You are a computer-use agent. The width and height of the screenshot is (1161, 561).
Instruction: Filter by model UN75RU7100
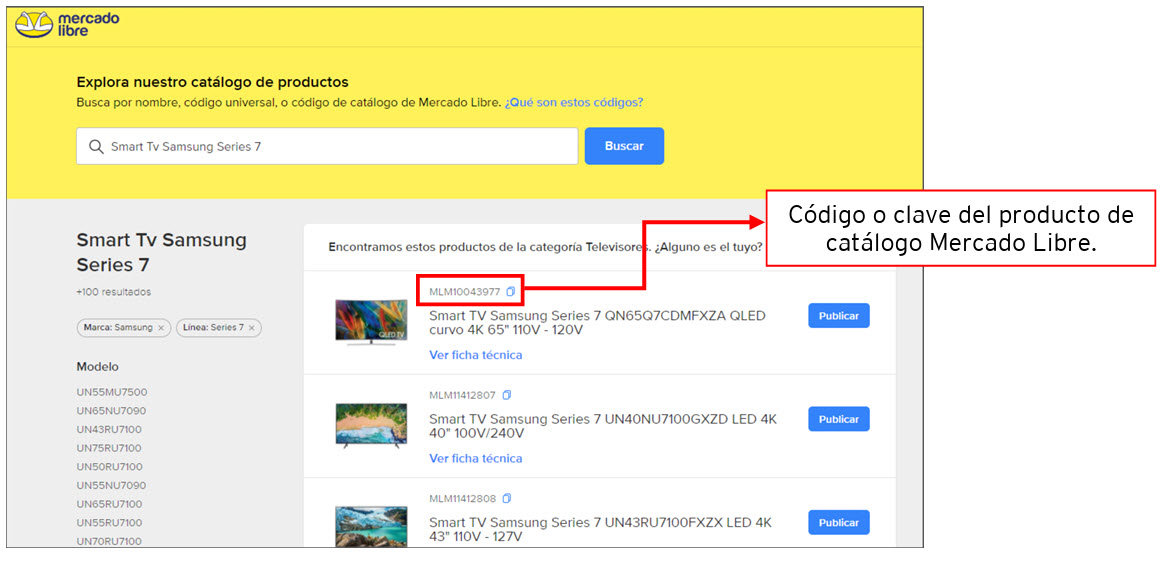(109, 448)
